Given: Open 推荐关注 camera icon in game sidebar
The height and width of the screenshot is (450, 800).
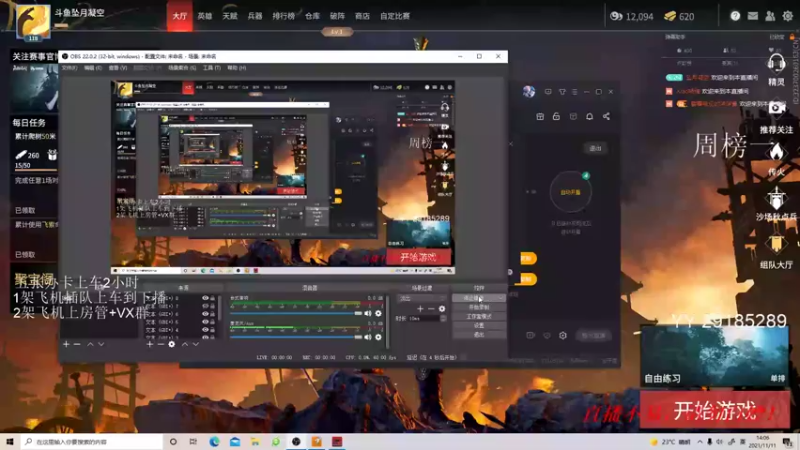Looking at the screenshot, I should point(776,108).
